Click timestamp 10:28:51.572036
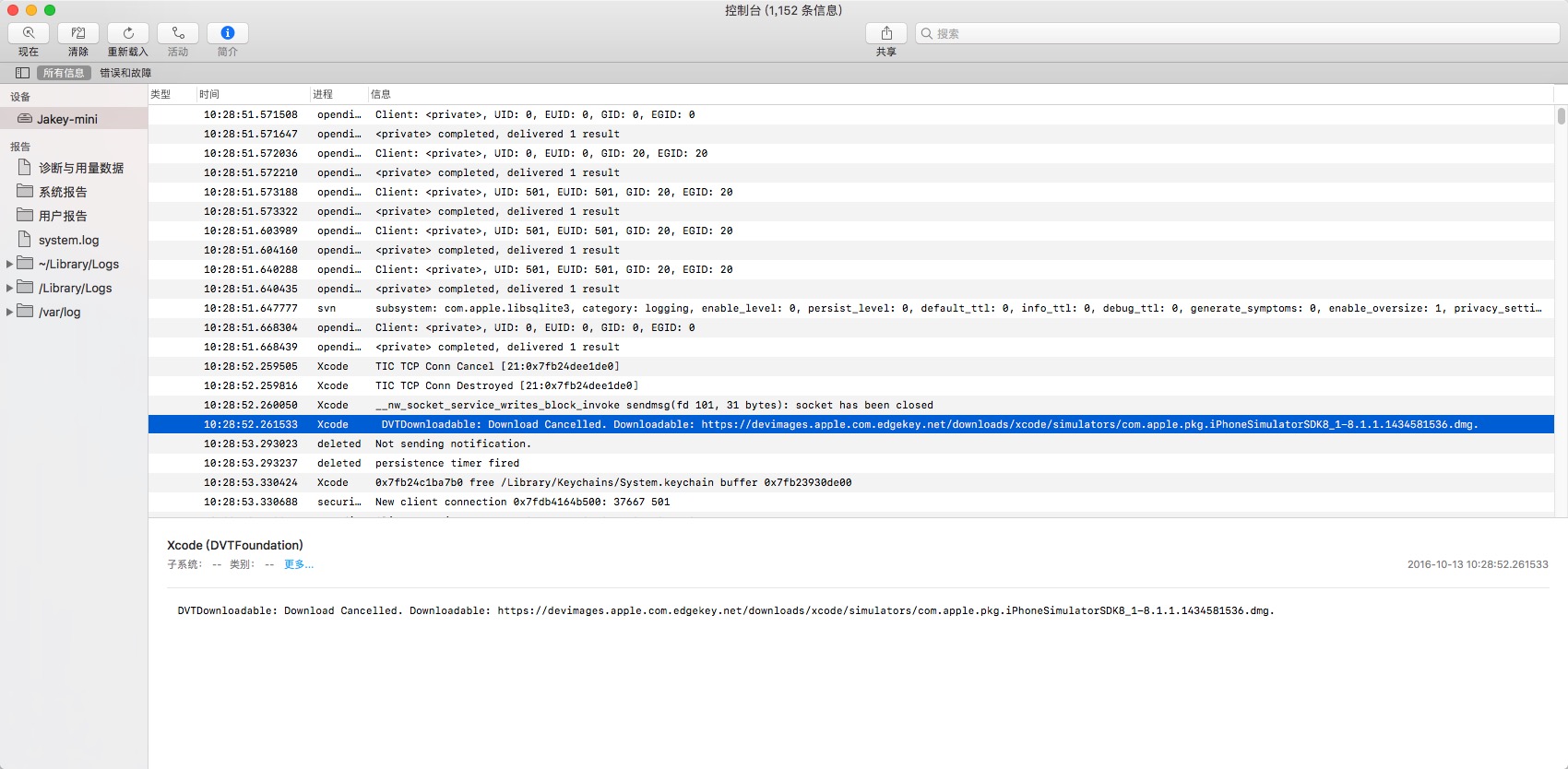Viewport: 1568px width, 769px height. pyautogui.click(x=251, y=153)
